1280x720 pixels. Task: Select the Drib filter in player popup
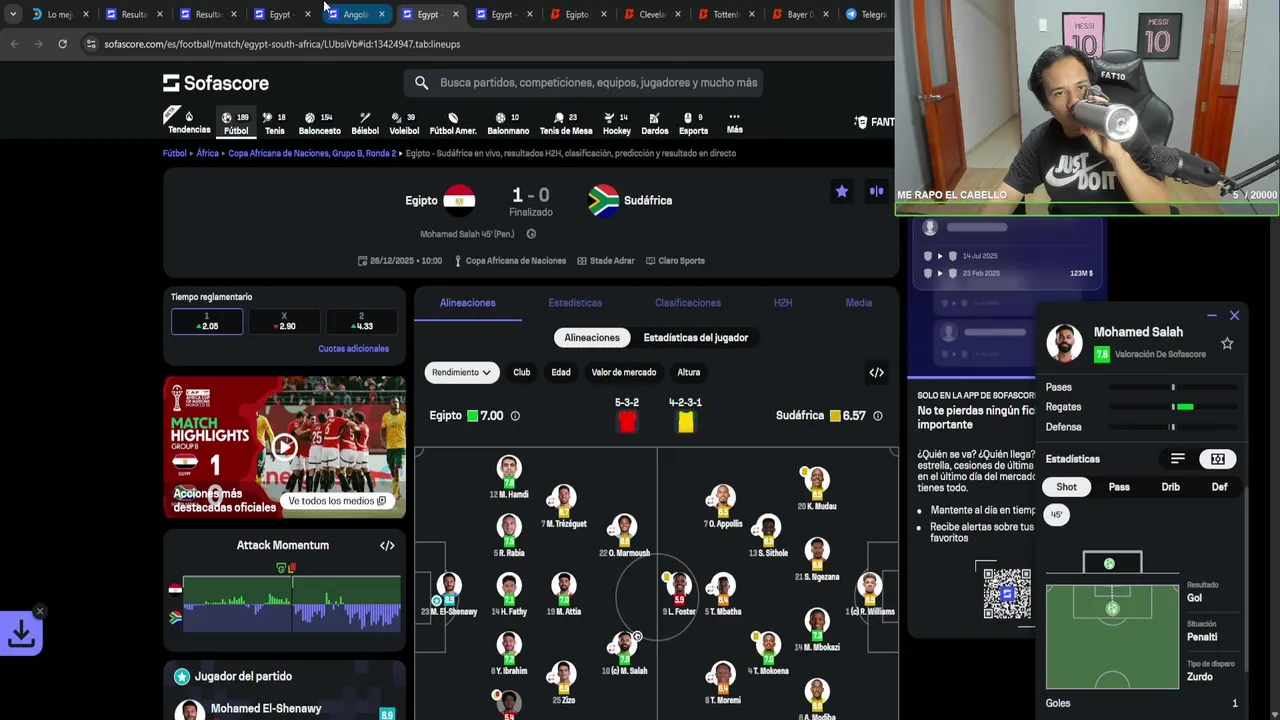coord(1170,487)
